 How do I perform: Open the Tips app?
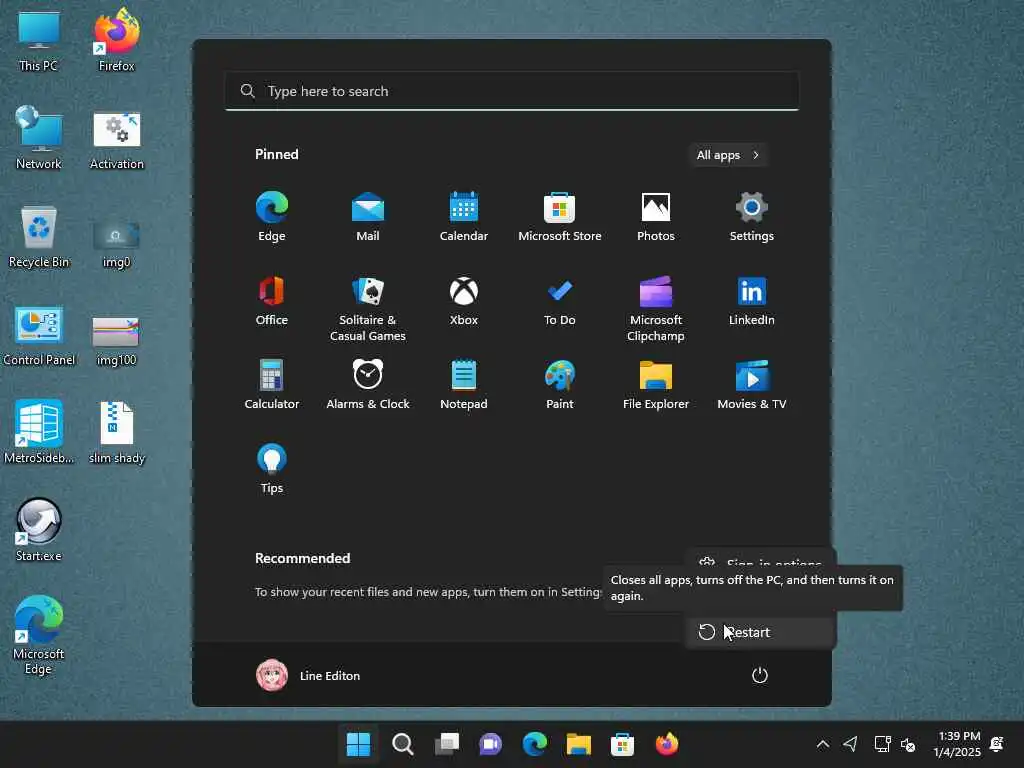[x=272, y=468]
